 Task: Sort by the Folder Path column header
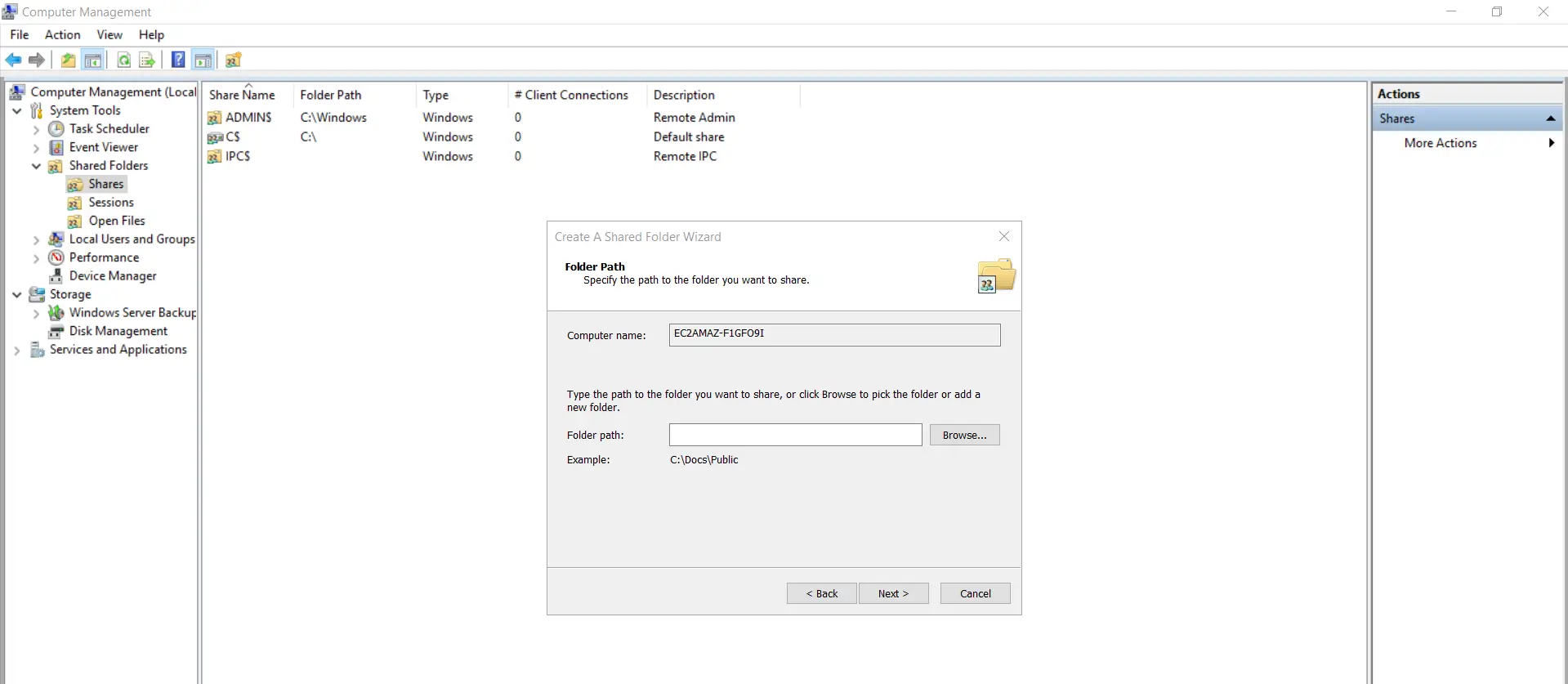pos(355,95)
